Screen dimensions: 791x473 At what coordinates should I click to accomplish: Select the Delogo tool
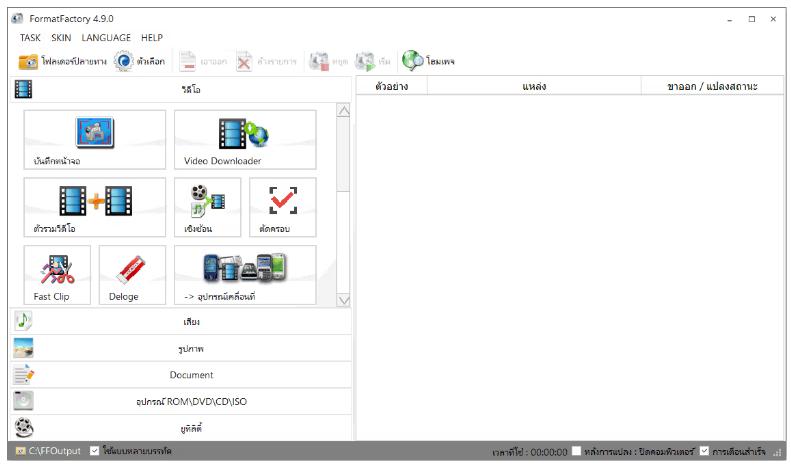(131, 275)
